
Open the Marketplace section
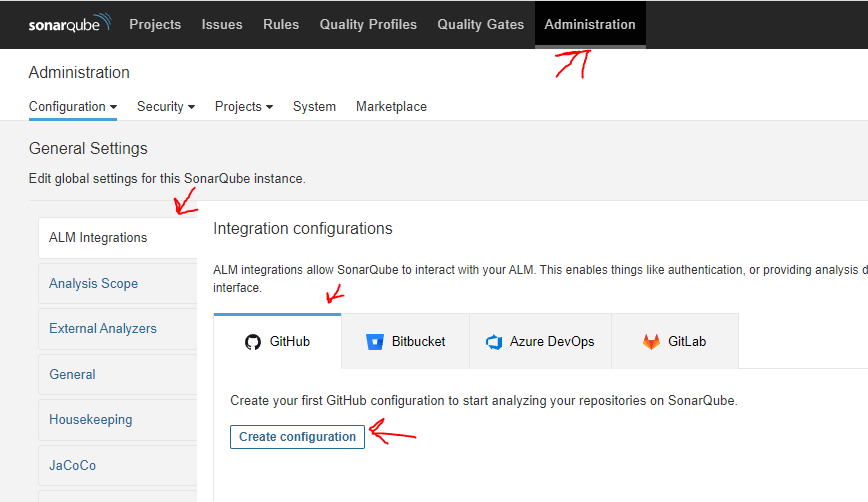[391, 106]
